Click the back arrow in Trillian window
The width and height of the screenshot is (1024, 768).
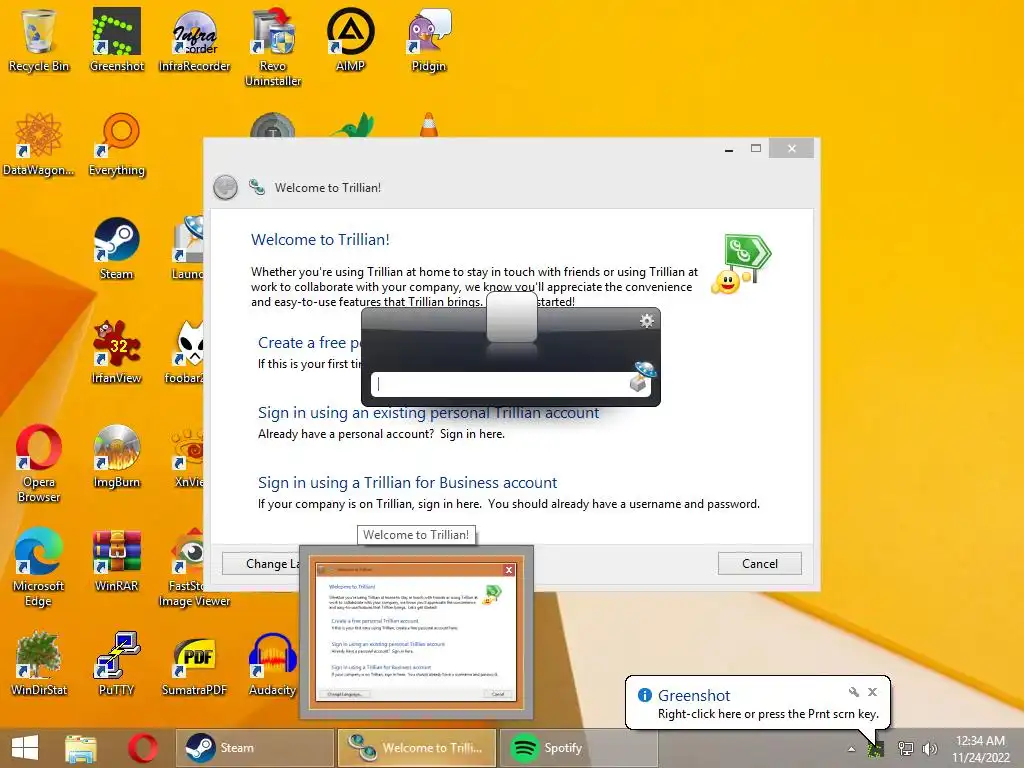[225, 187]
